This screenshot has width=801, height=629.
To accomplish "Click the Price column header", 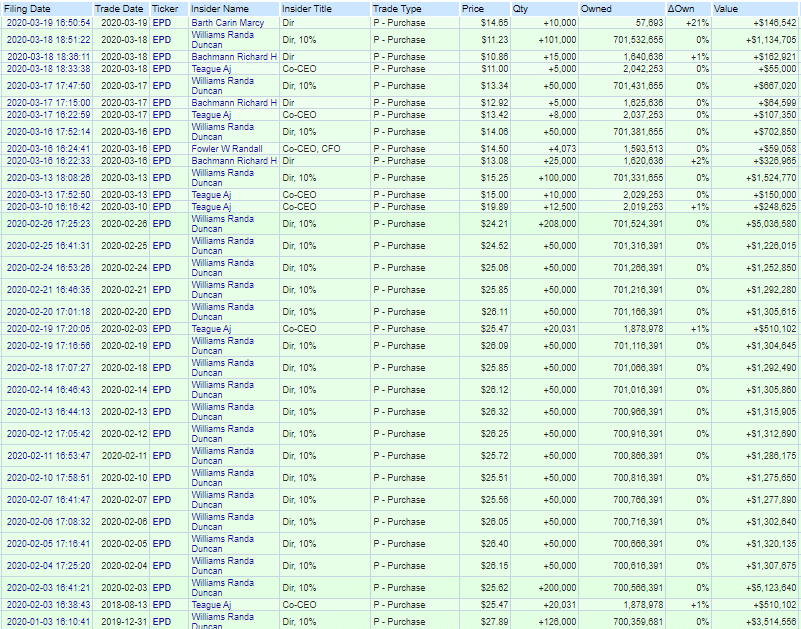I will [473, 9].
